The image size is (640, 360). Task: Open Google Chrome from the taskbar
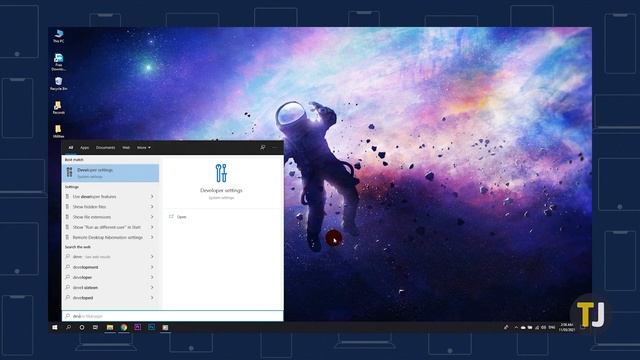(x=124, y=327)
